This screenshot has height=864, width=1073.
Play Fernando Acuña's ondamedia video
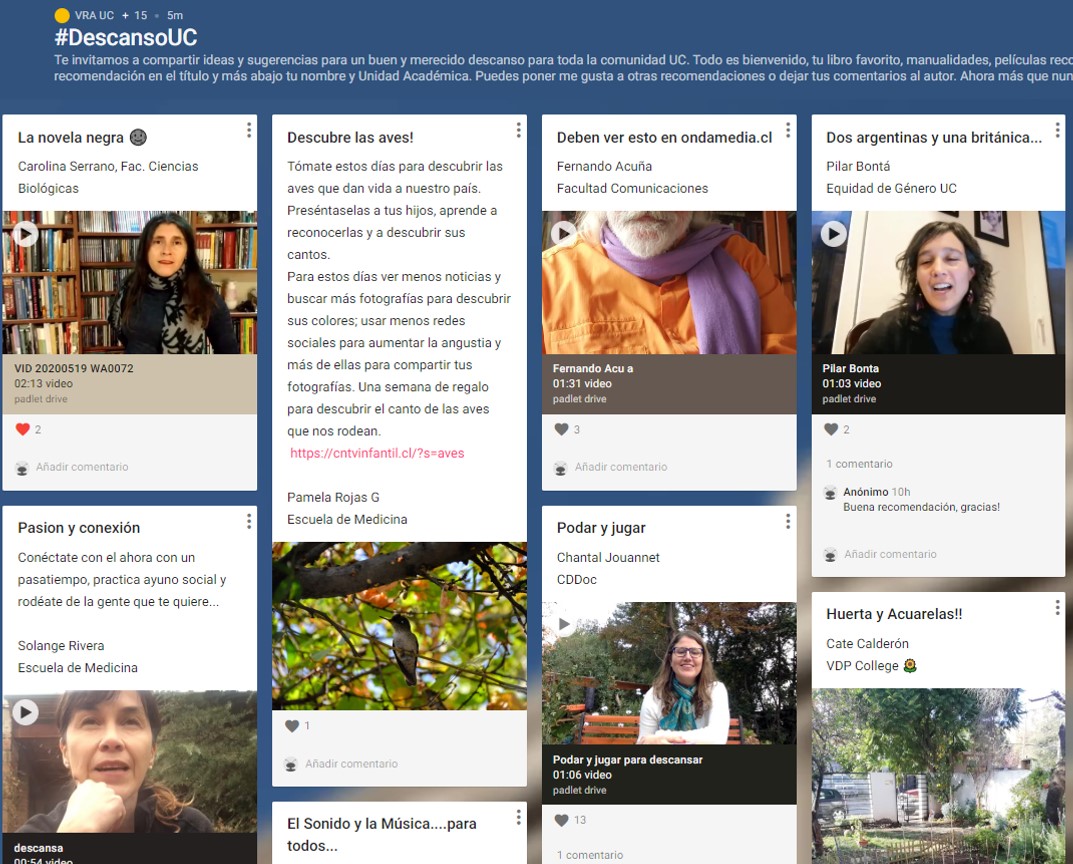(x=565, y=234)
